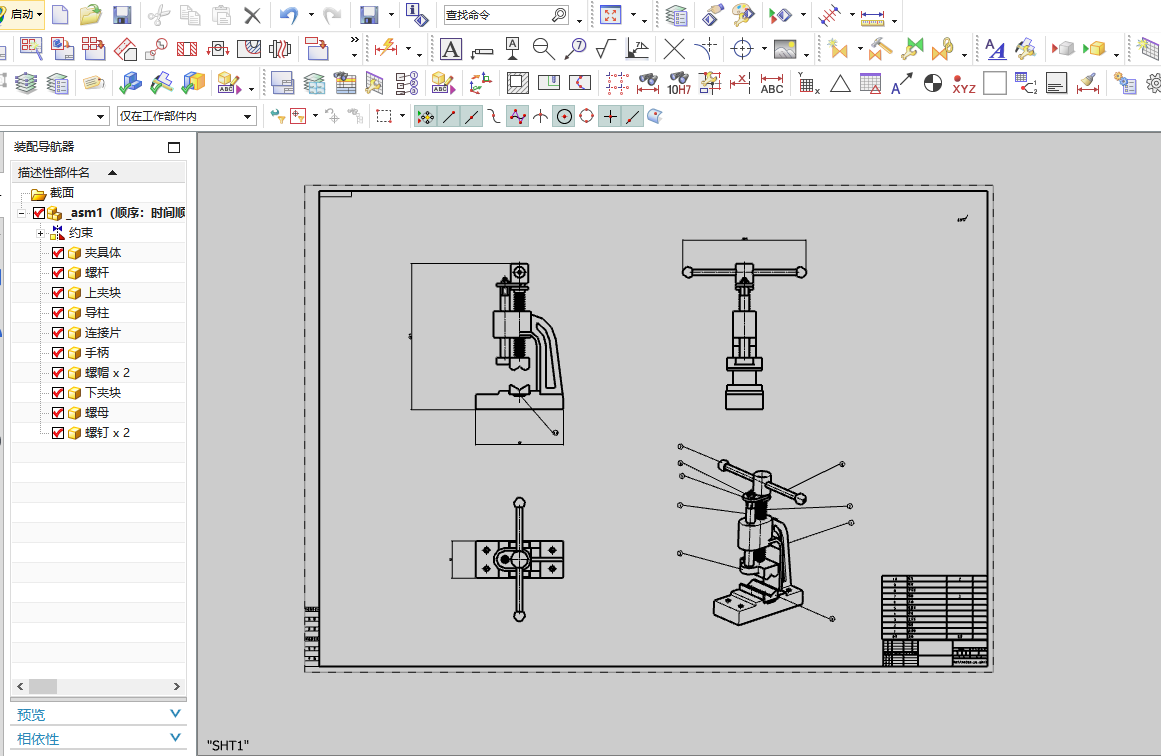Open the 启动 start dropdown menu

tap(22, 14)
